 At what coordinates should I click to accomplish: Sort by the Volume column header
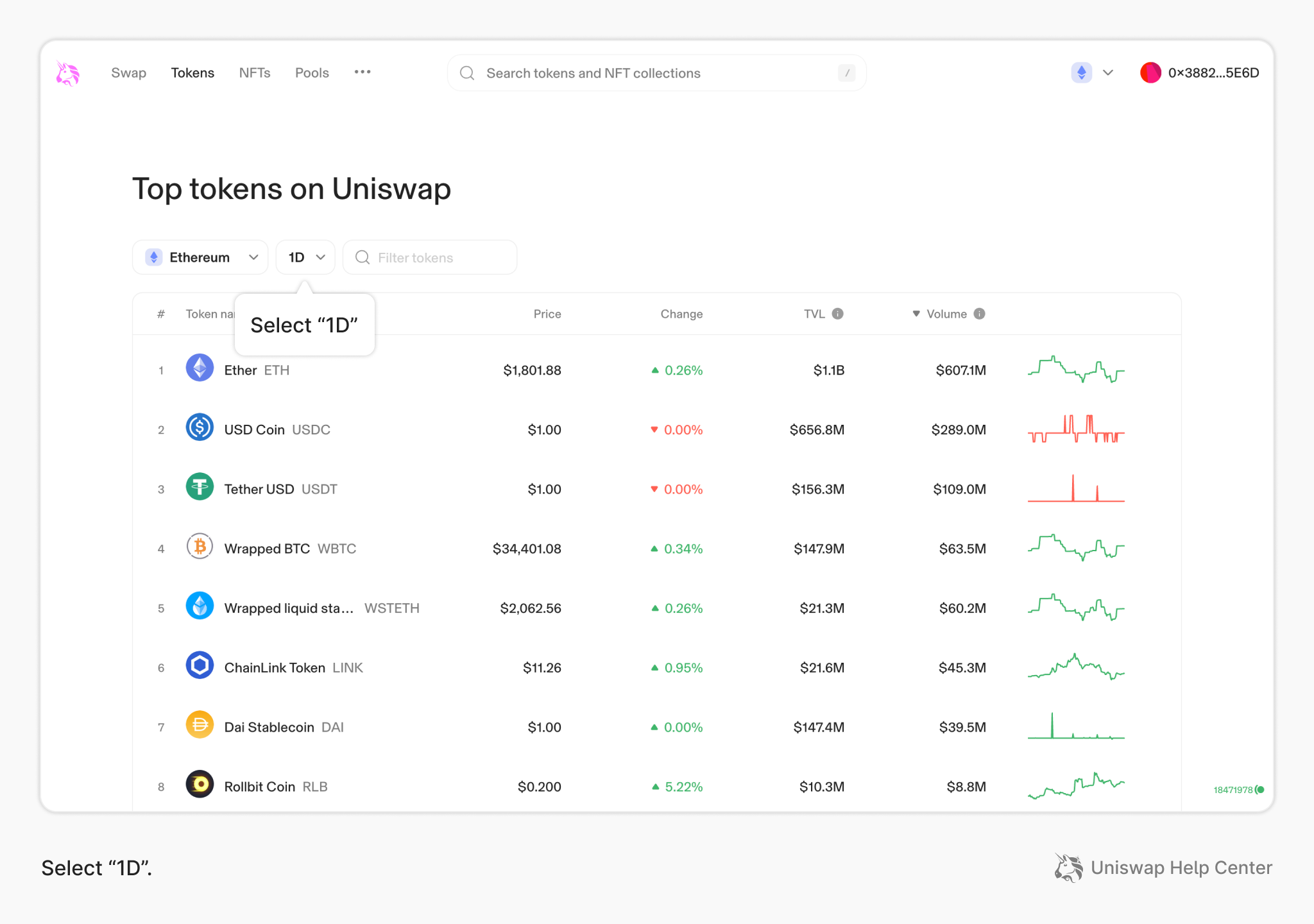tap(946, 314)
